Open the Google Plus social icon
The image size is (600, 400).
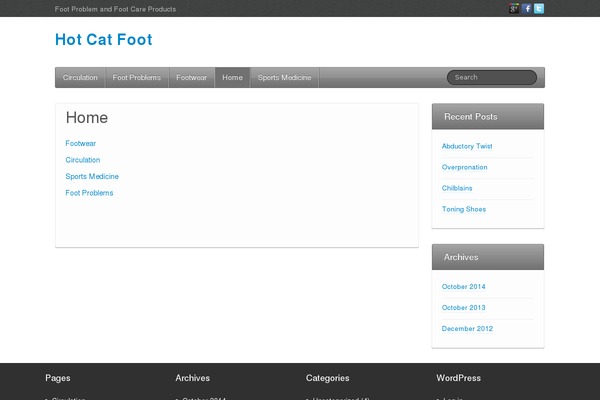click(x=514, y=8)
